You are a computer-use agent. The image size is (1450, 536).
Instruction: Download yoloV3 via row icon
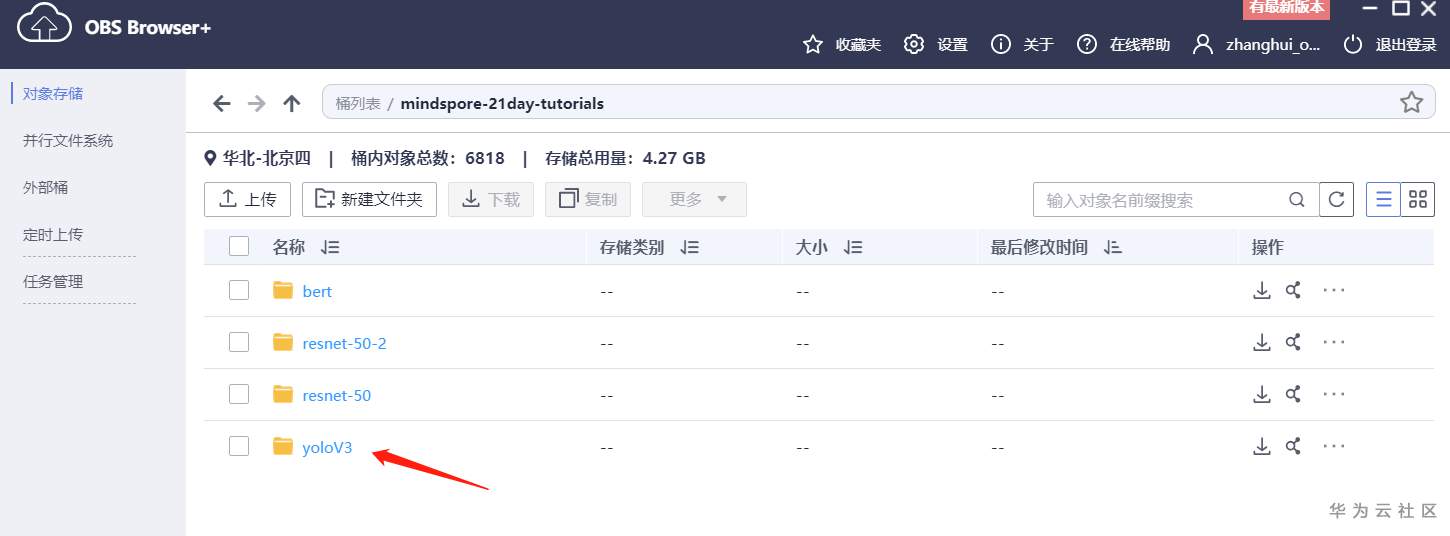[1262, 446]
